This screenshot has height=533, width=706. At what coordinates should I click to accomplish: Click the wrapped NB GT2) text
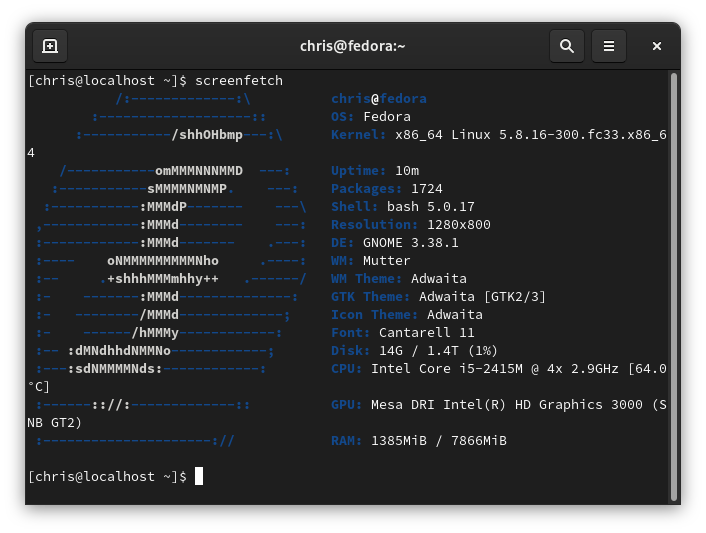coord(54,423)
